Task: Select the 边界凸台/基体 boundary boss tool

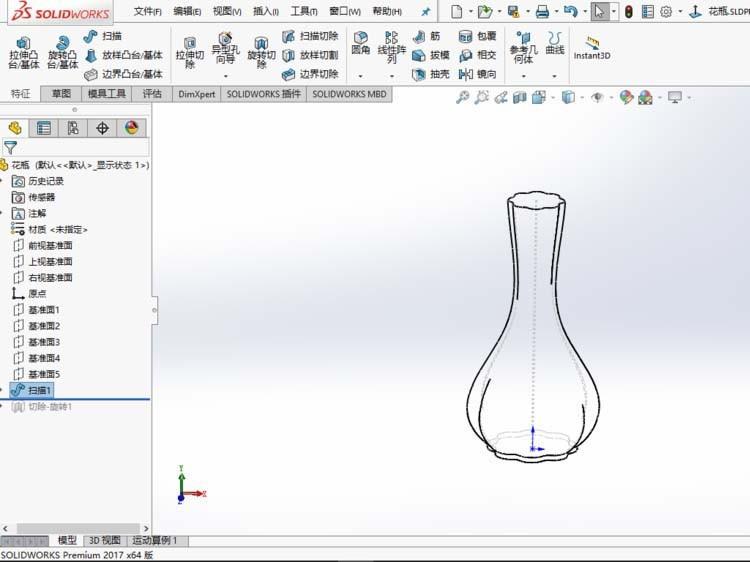Action: pyautogui.click(x=124, y=74)
